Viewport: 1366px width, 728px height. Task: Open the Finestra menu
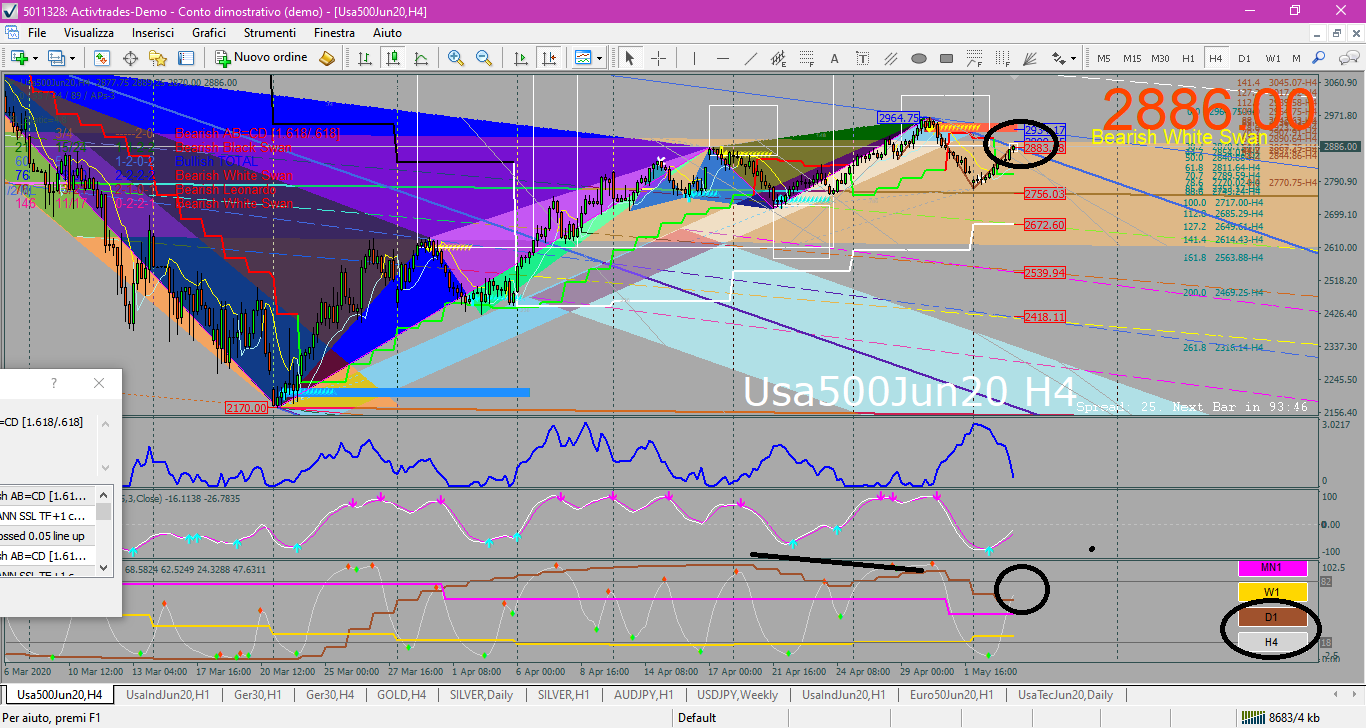[x=334, y=33]
